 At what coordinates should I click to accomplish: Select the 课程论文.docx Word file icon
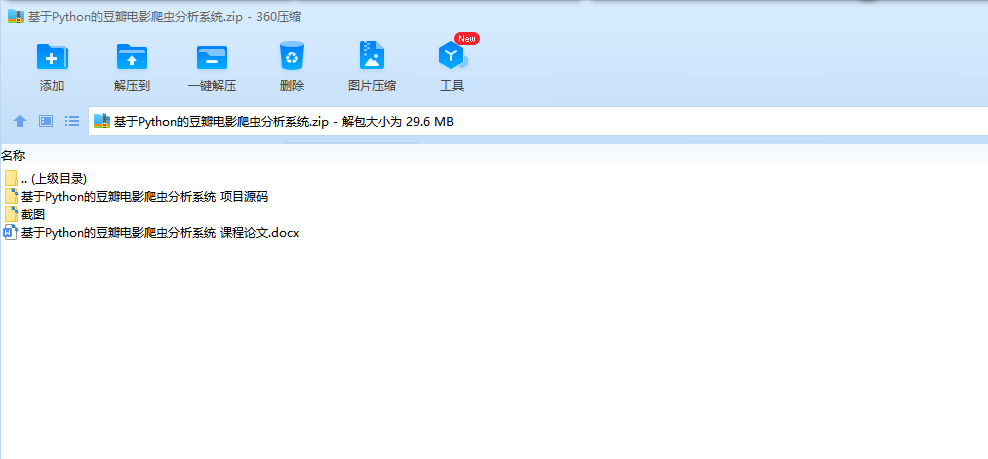(11, 232)
